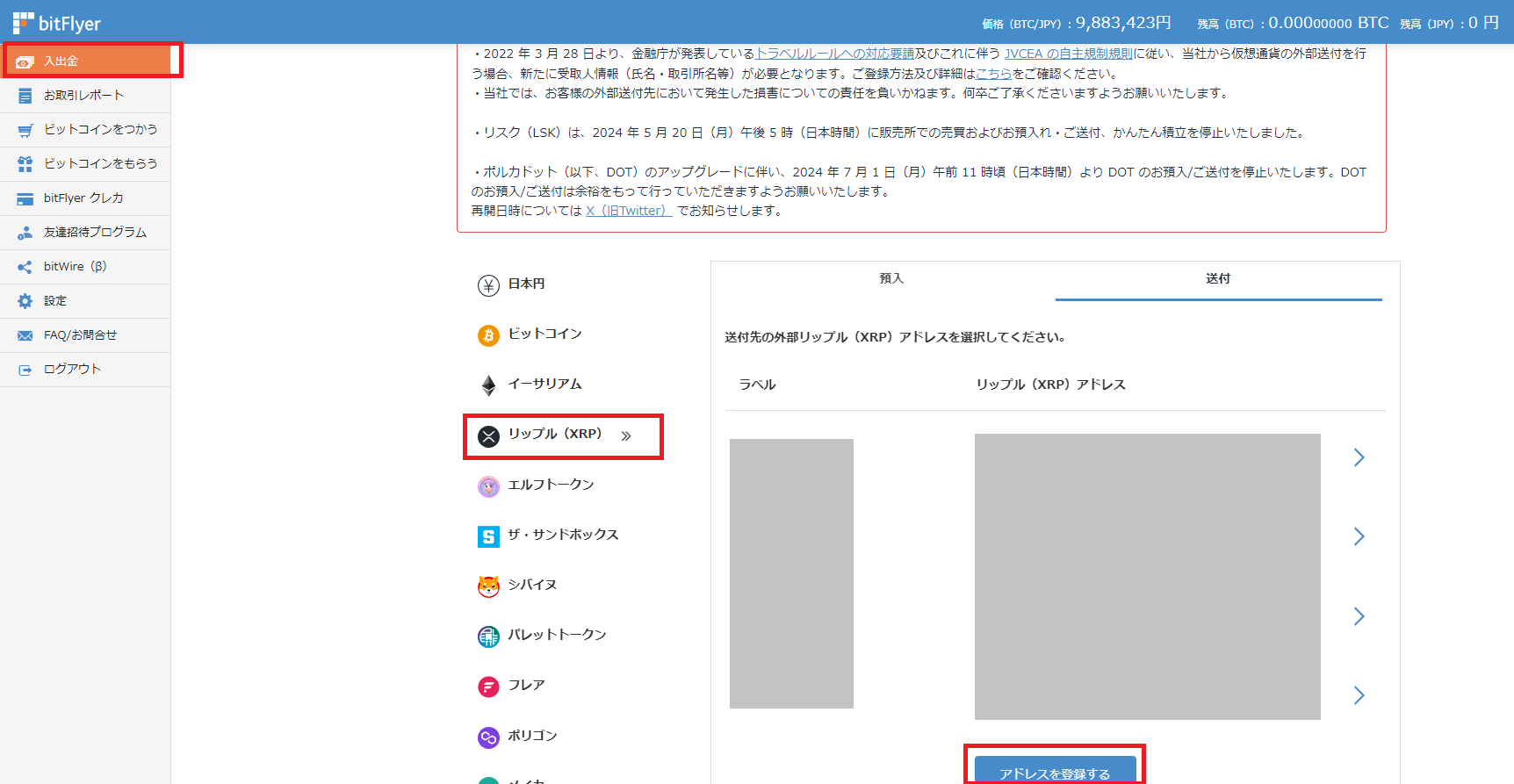1514x784 pixels.
Task: Click the shopping cart icon for ビットコインをつかう
Action: click(25, 130)
